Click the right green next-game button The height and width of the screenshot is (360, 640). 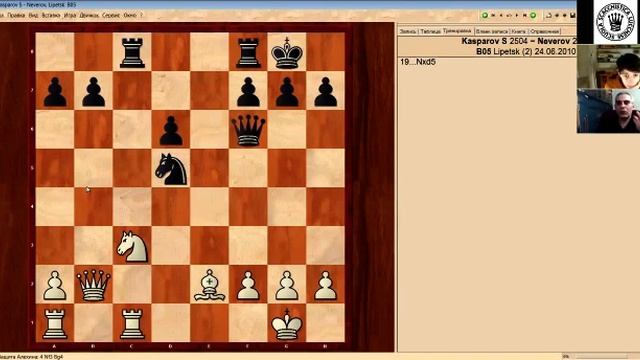(x=533, y=16)
